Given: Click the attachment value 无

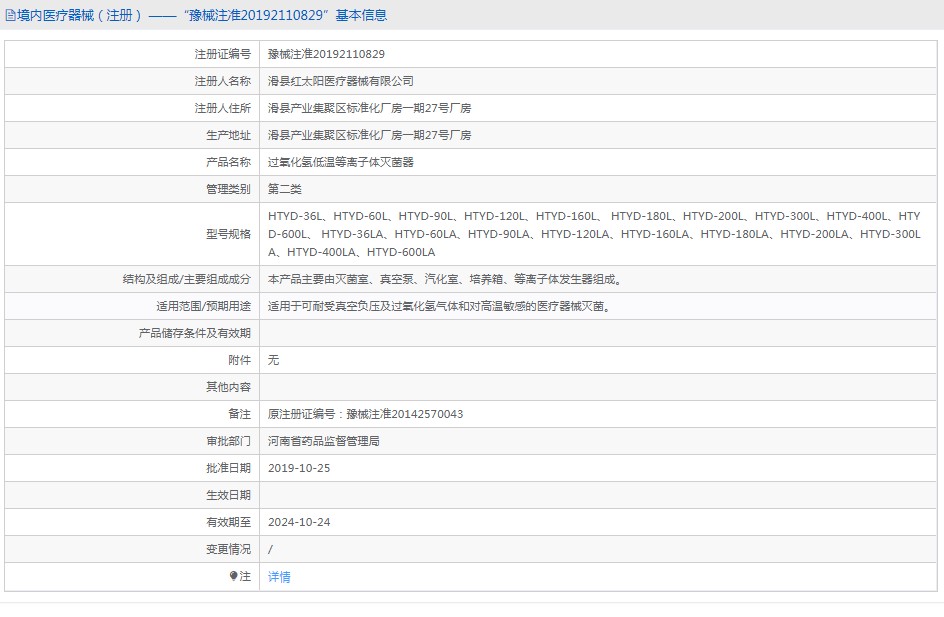Looking at the screenshot, I should 273,360.
